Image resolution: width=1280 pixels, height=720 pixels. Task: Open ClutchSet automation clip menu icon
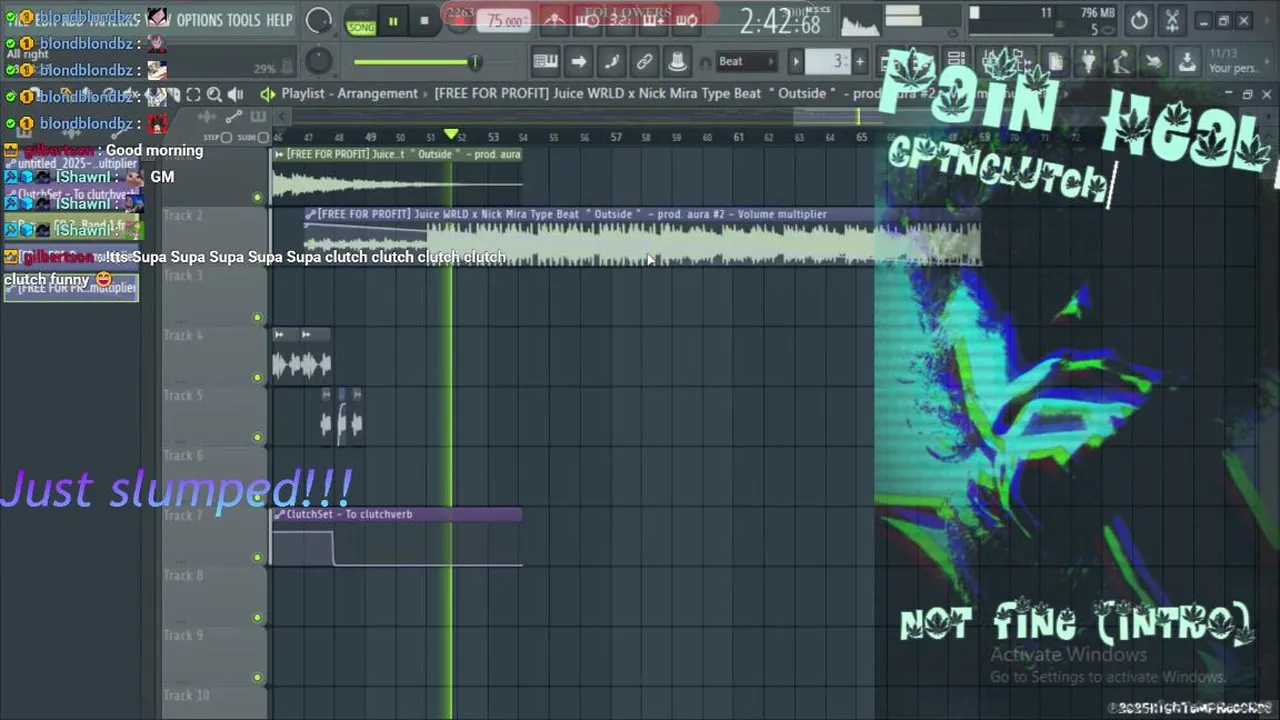pyautogui.click(x=279, y=514)
